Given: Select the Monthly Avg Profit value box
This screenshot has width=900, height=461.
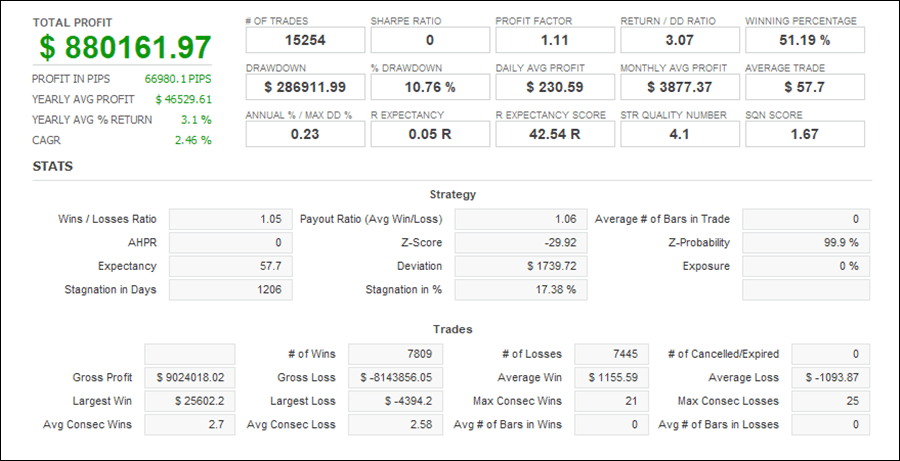Looking at the screenshot, I should click(680, 87).
